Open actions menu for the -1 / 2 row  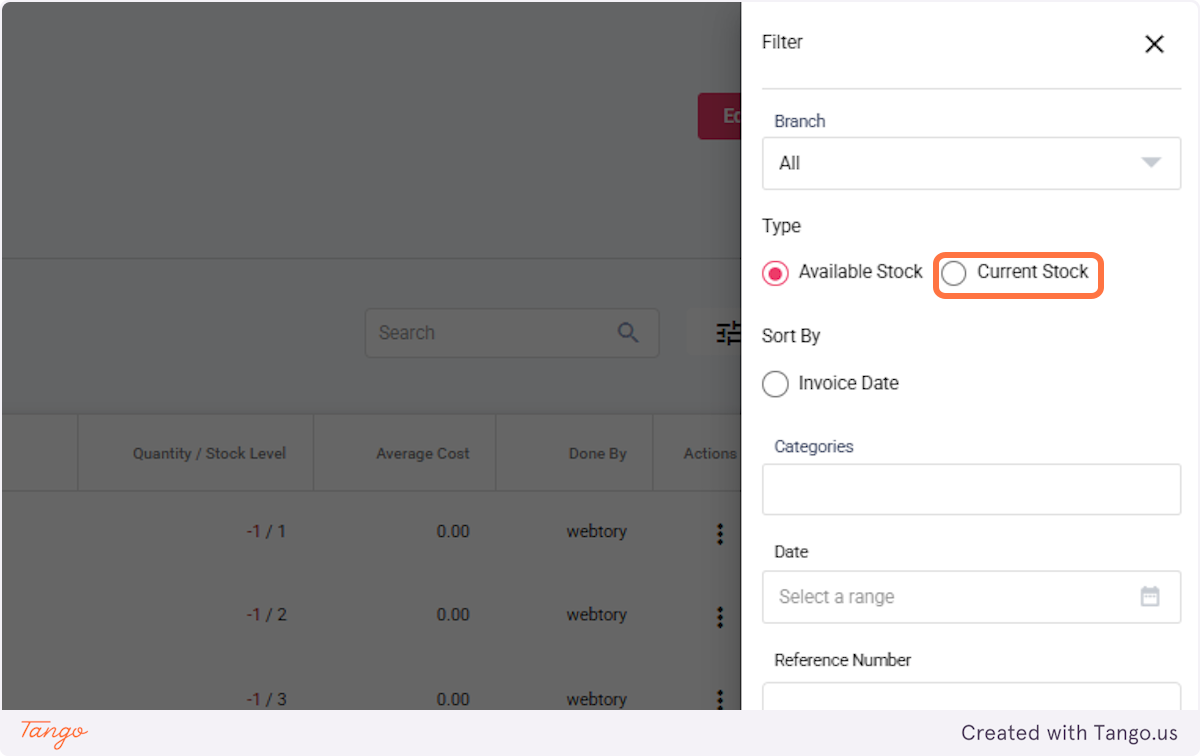pos(720,617)
